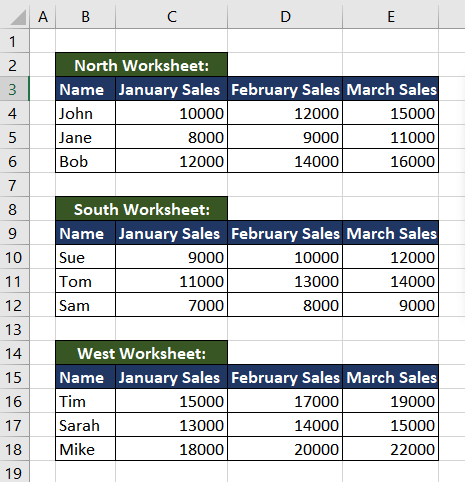Viewport: 465px width, 482px height.
Task: Select the cell containing Mike
Action: point(86,449)
